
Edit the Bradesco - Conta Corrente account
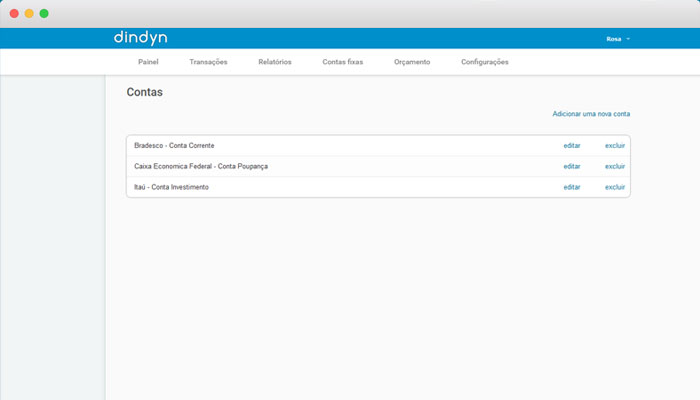coord(571,146)
